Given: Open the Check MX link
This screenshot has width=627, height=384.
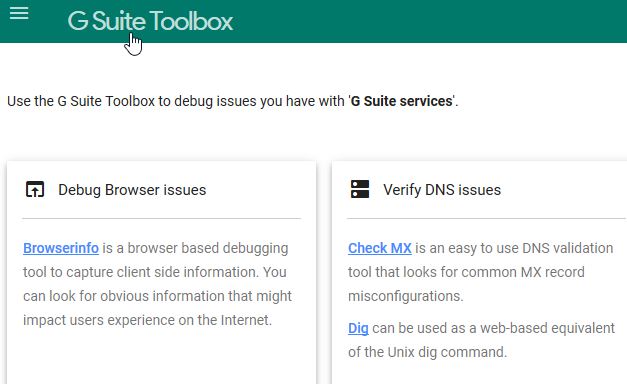Looking at the screenshot, I should pos(379,248).
